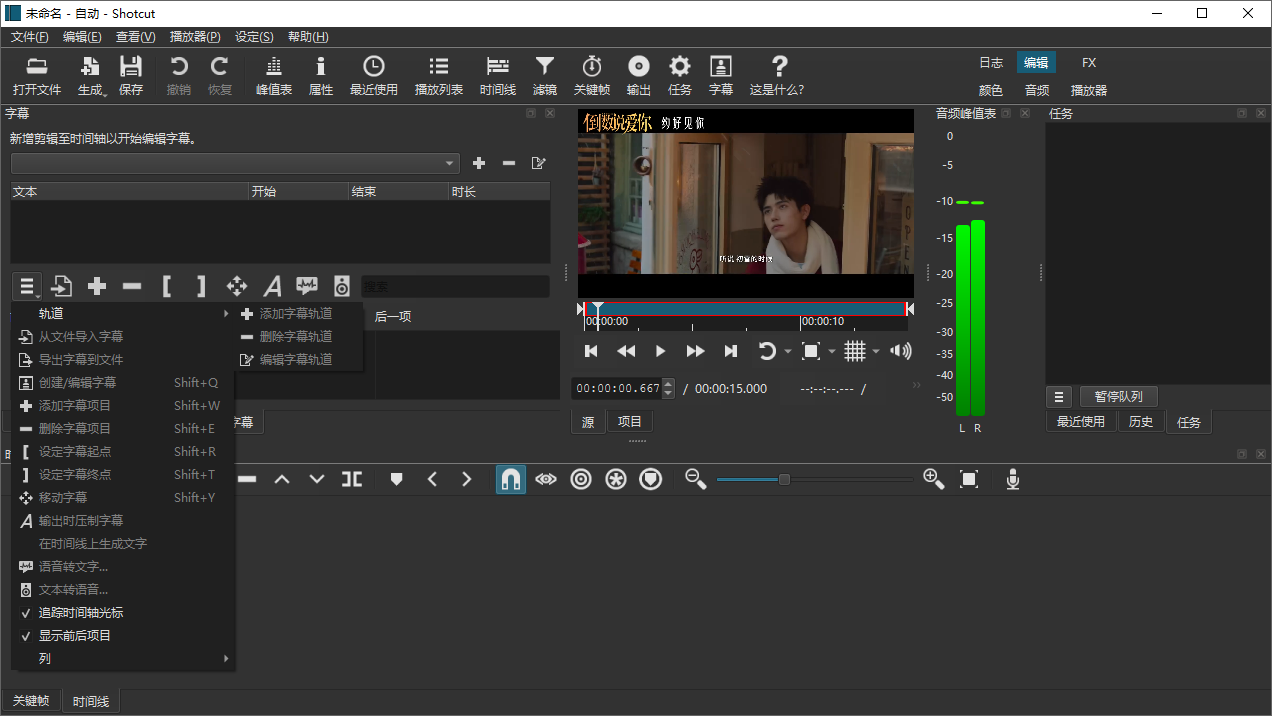Image resolution: width=1272 pixels, height=716 pixels.
Task: Select 添加字幕轨道 from the submenu
Action: click(x=295, y=313)
